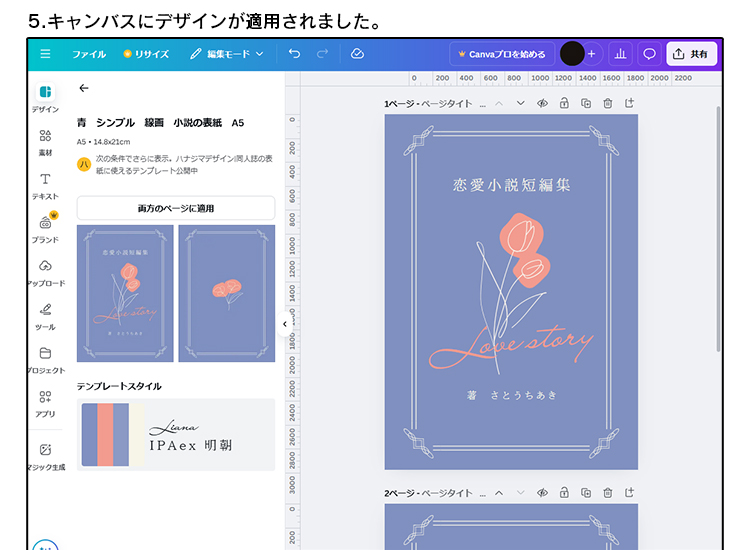Screen dimensions: 750x550
Task: Select author line 著 さとうちあき on canvas
Action: pos(511,395)
